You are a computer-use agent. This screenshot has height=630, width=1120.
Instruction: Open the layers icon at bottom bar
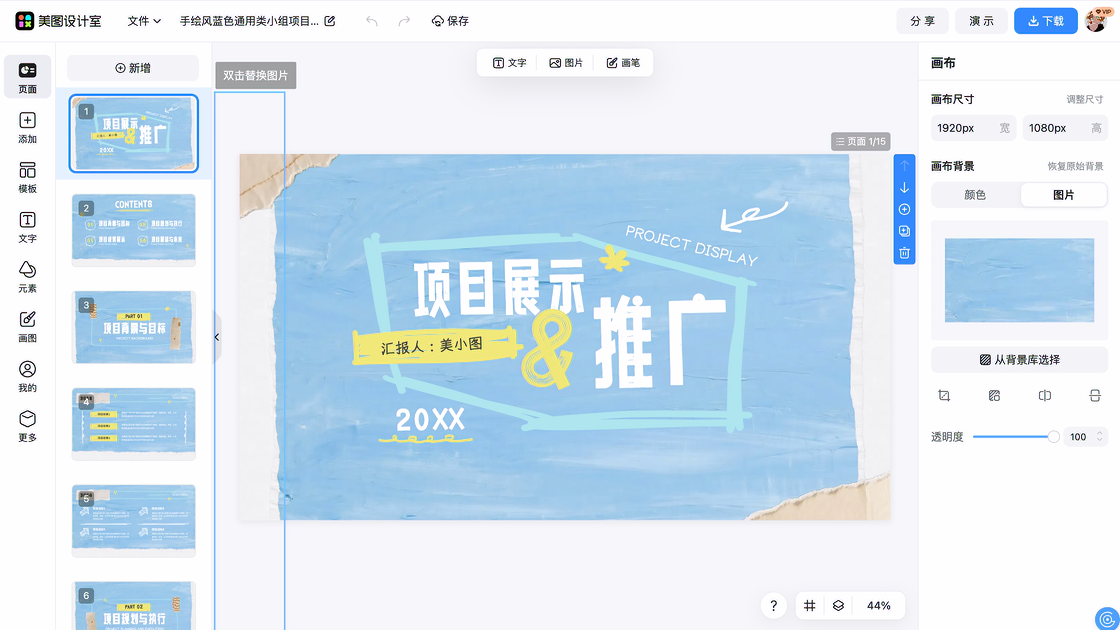click(x=838, y=605)
